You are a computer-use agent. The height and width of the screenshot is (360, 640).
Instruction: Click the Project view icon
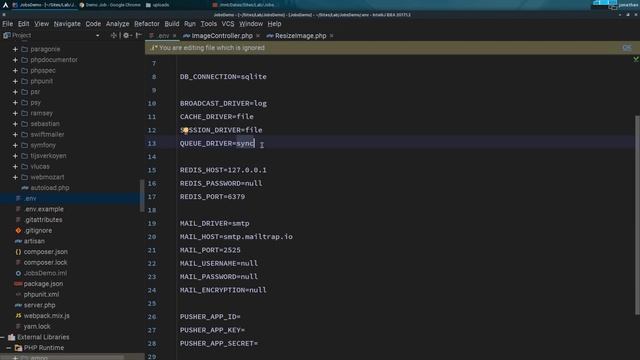(x=7, y=36)
